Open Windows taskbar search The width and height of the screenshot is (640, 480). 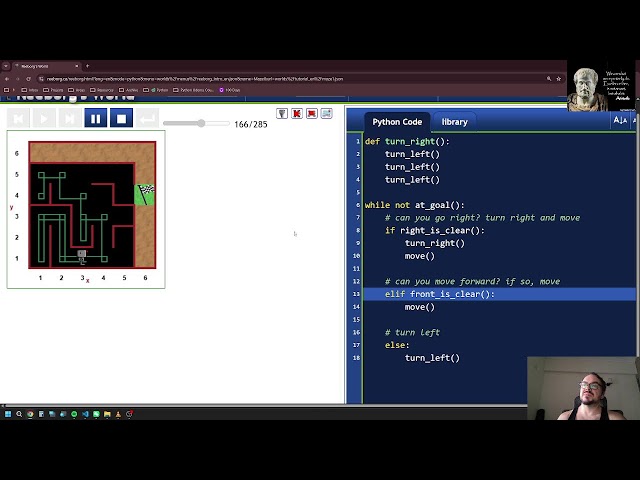click(x=19, y=414)
